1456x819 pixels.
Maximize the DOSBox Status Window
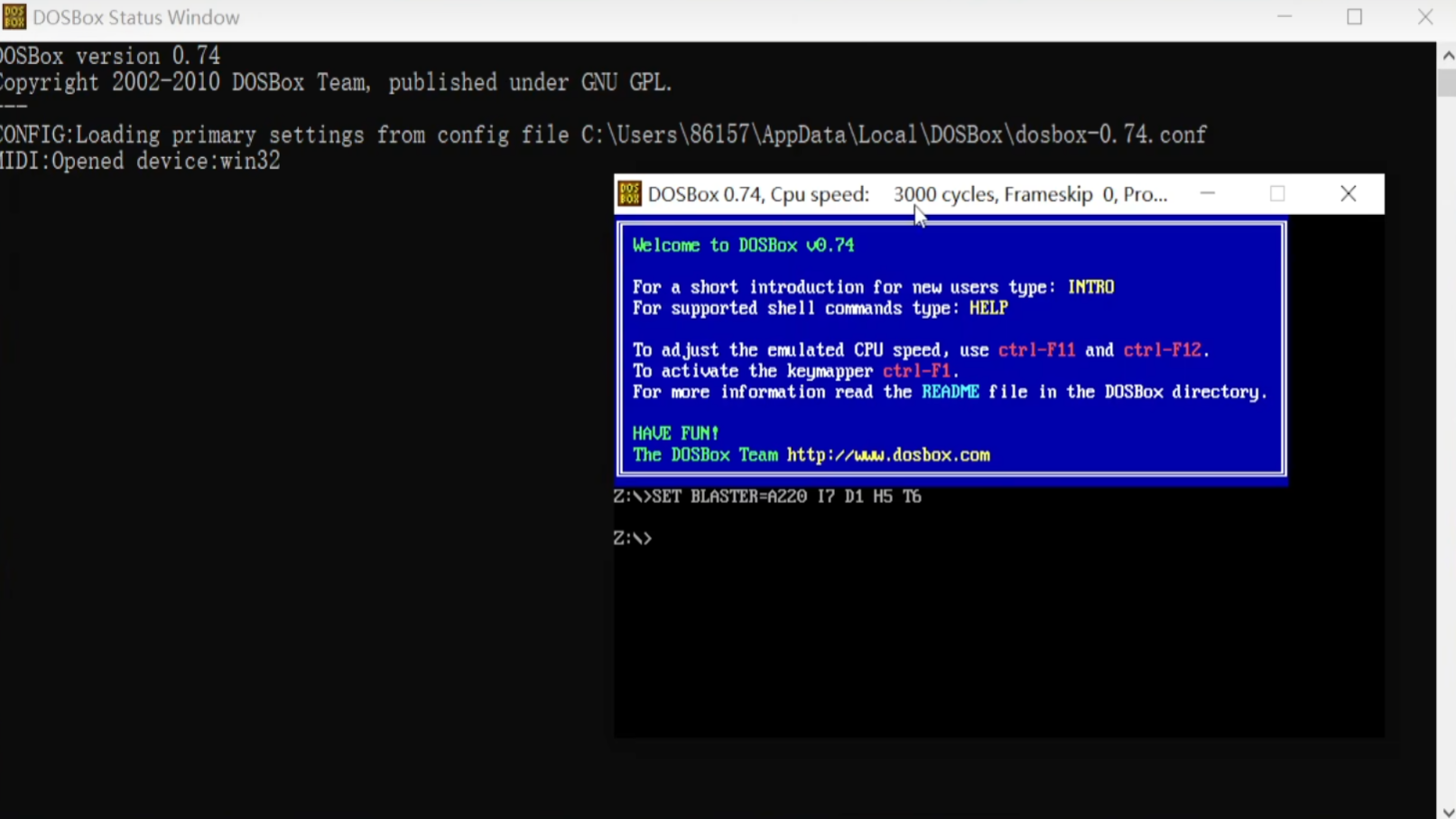point(1354,16)
